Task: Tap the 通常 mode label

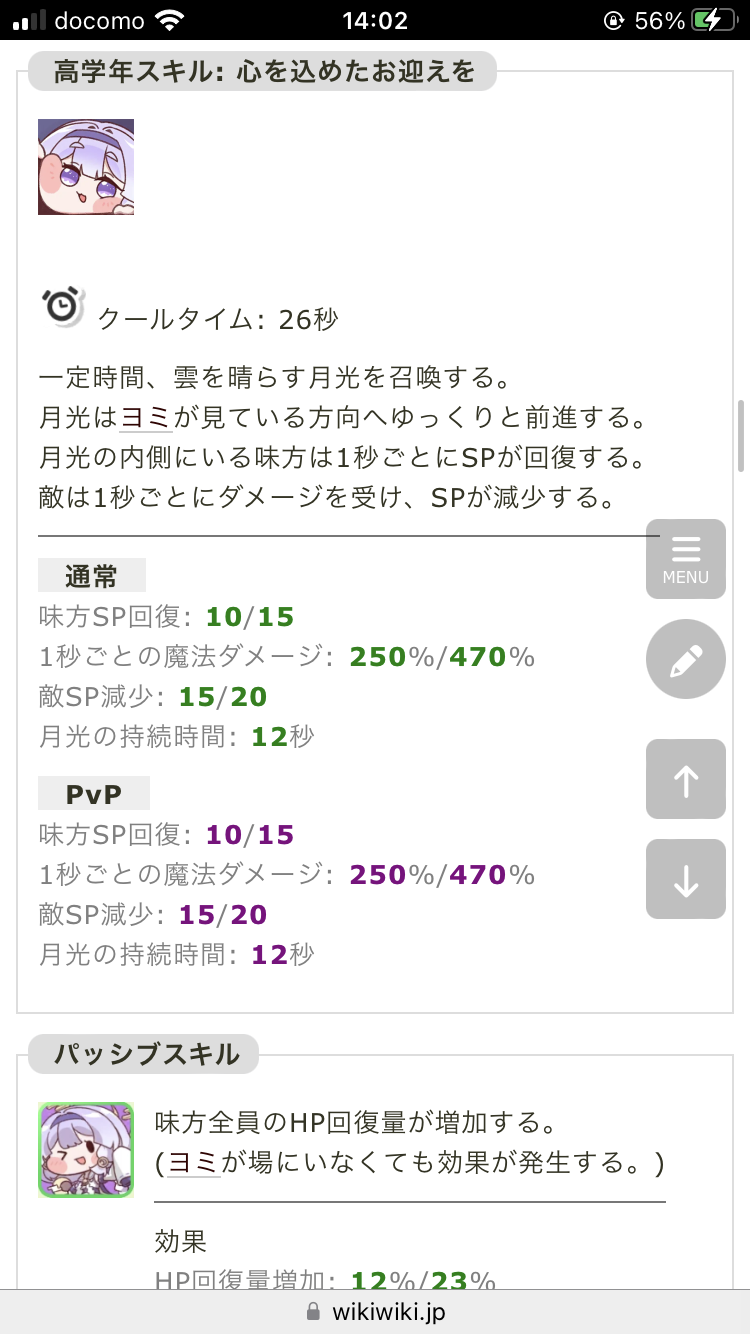Action: 92,576
